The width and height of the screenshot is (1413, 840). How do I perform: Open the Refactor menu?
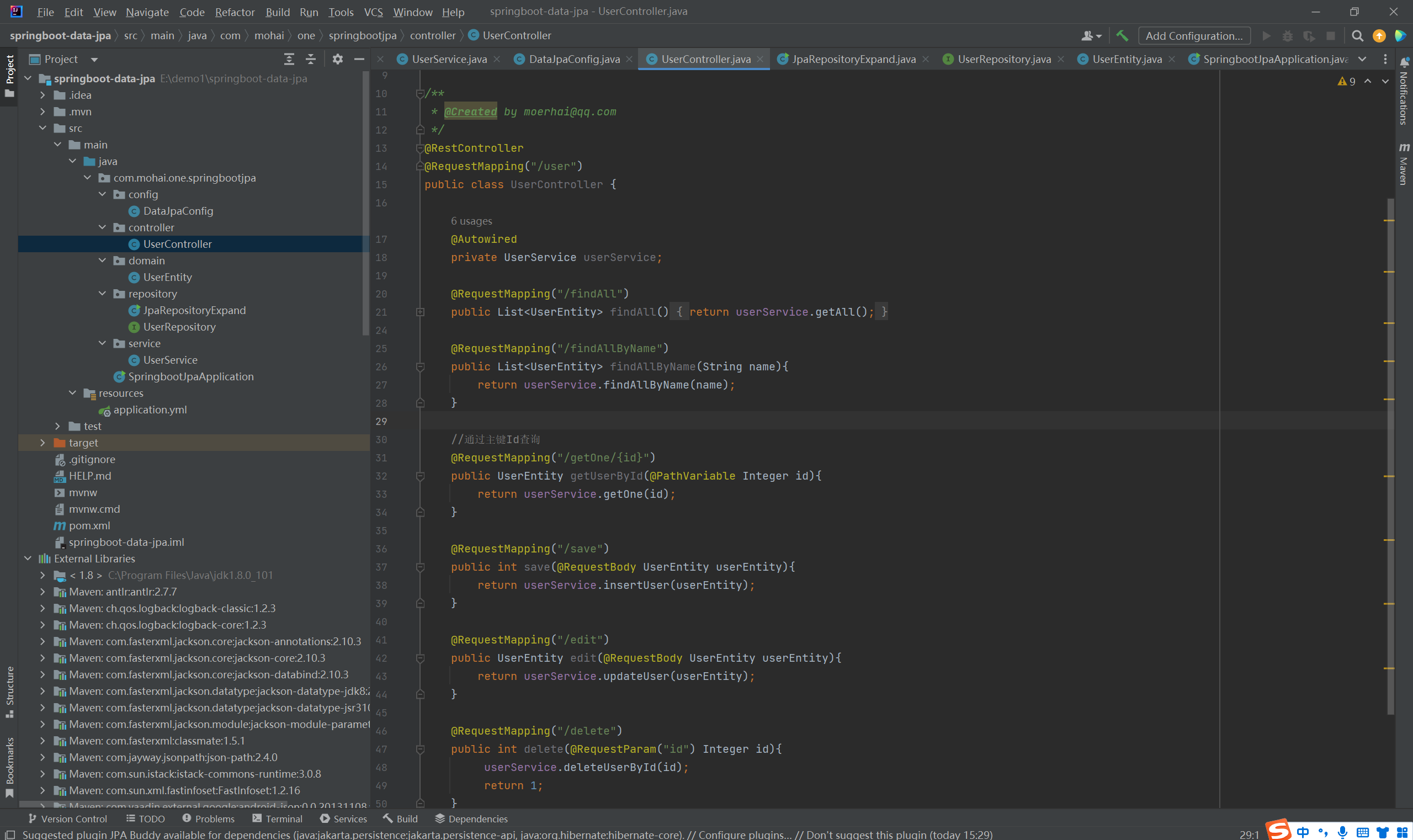(x=235, y=12)
